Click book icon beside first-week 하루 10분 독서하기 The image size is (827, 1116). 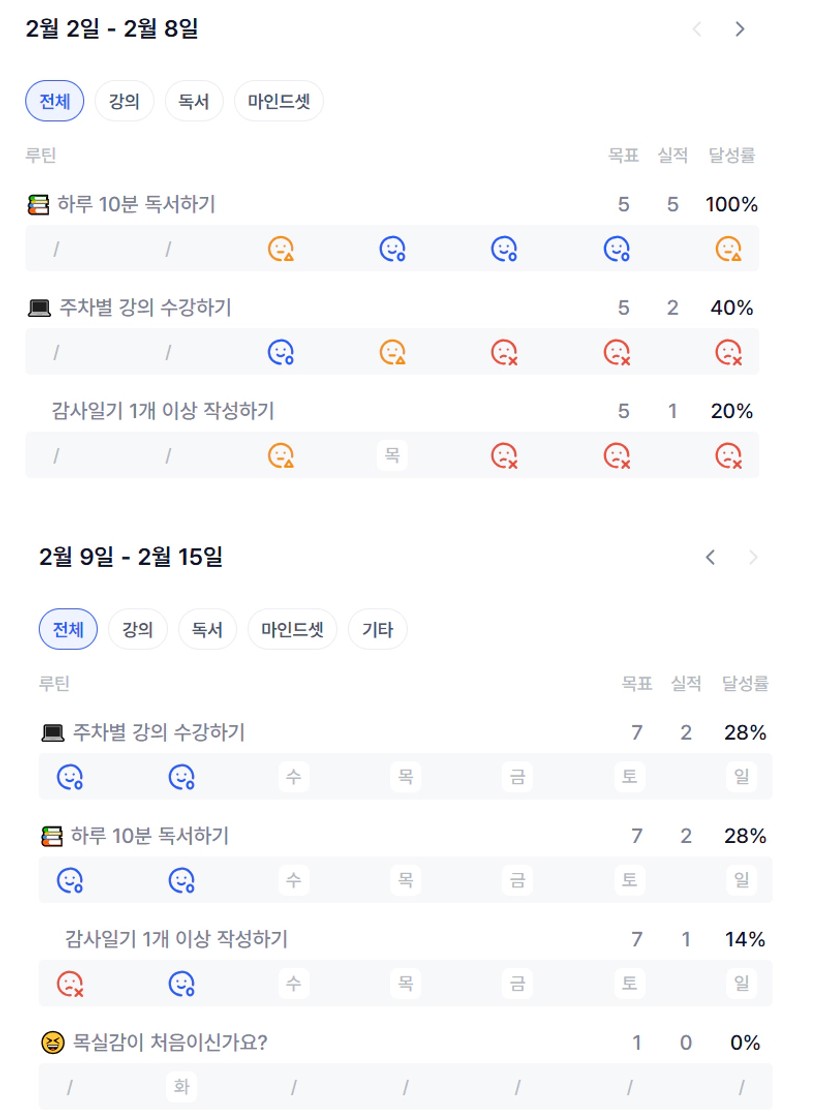pos(38,205)
